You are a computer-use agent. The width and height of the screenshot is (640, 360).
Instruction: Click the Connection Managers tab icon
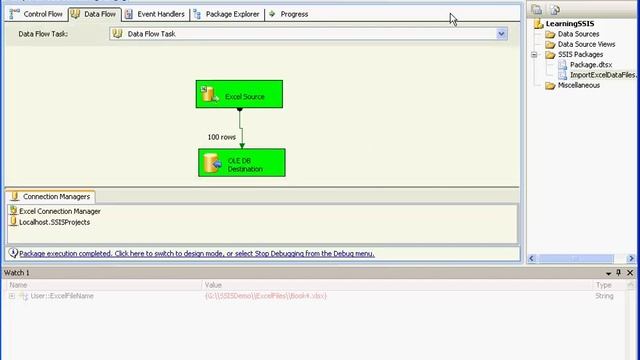pyautogui.click(x=15, y=196)
